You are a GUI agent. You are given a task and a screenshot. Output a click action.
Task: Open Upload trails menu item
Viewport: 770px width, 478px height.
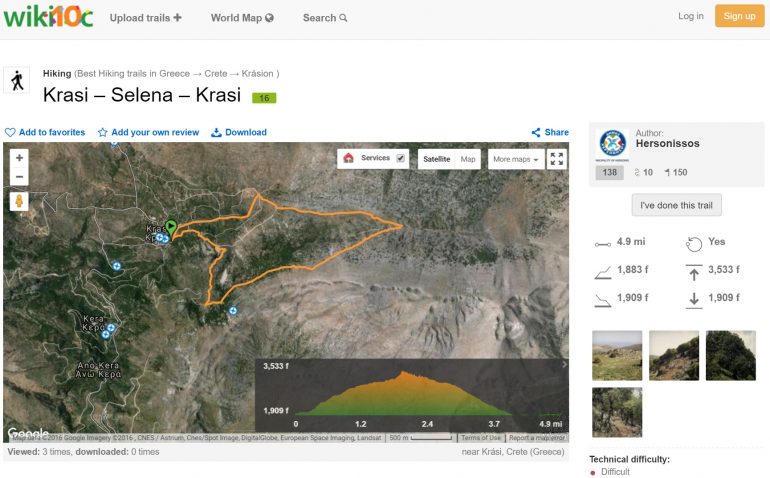(x=145, y=17)
